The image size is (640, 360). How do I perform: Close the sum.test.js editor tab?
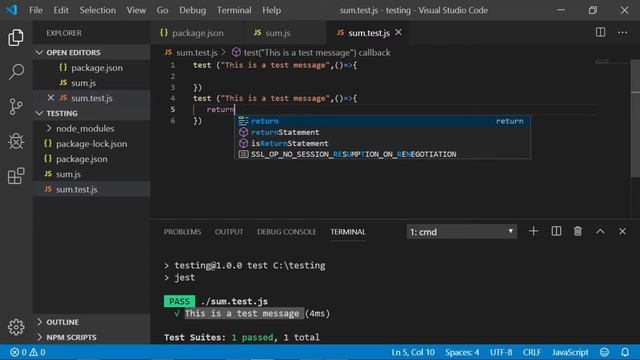(398, 32)
